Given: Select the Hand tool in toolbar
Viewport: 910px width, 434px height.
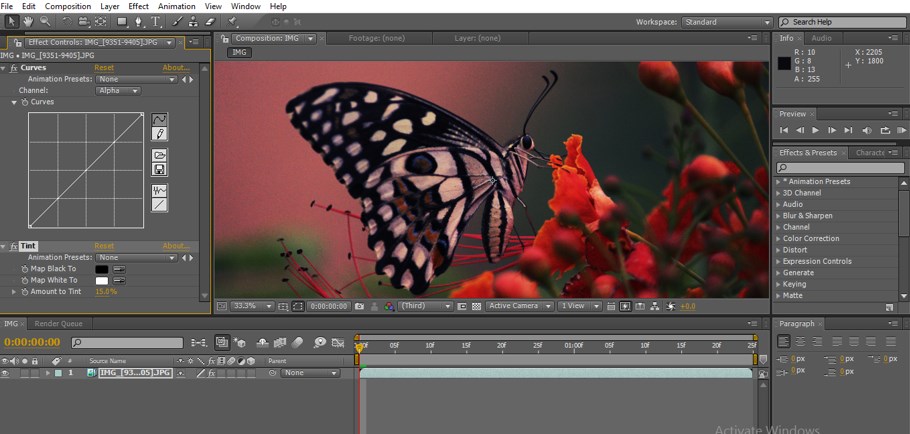Looking at the screenshot, I should click(x=28, y=21).
